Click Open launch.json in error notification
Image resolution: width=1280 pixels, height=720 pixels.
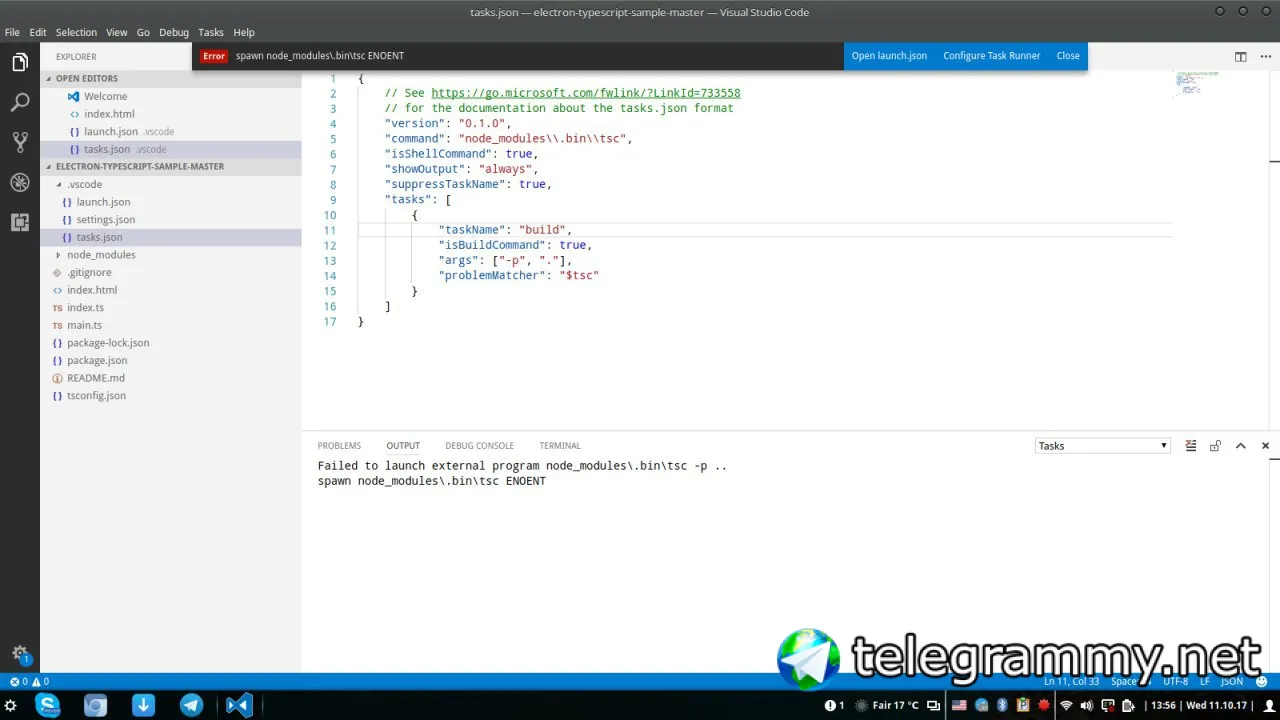coord(889,56)
